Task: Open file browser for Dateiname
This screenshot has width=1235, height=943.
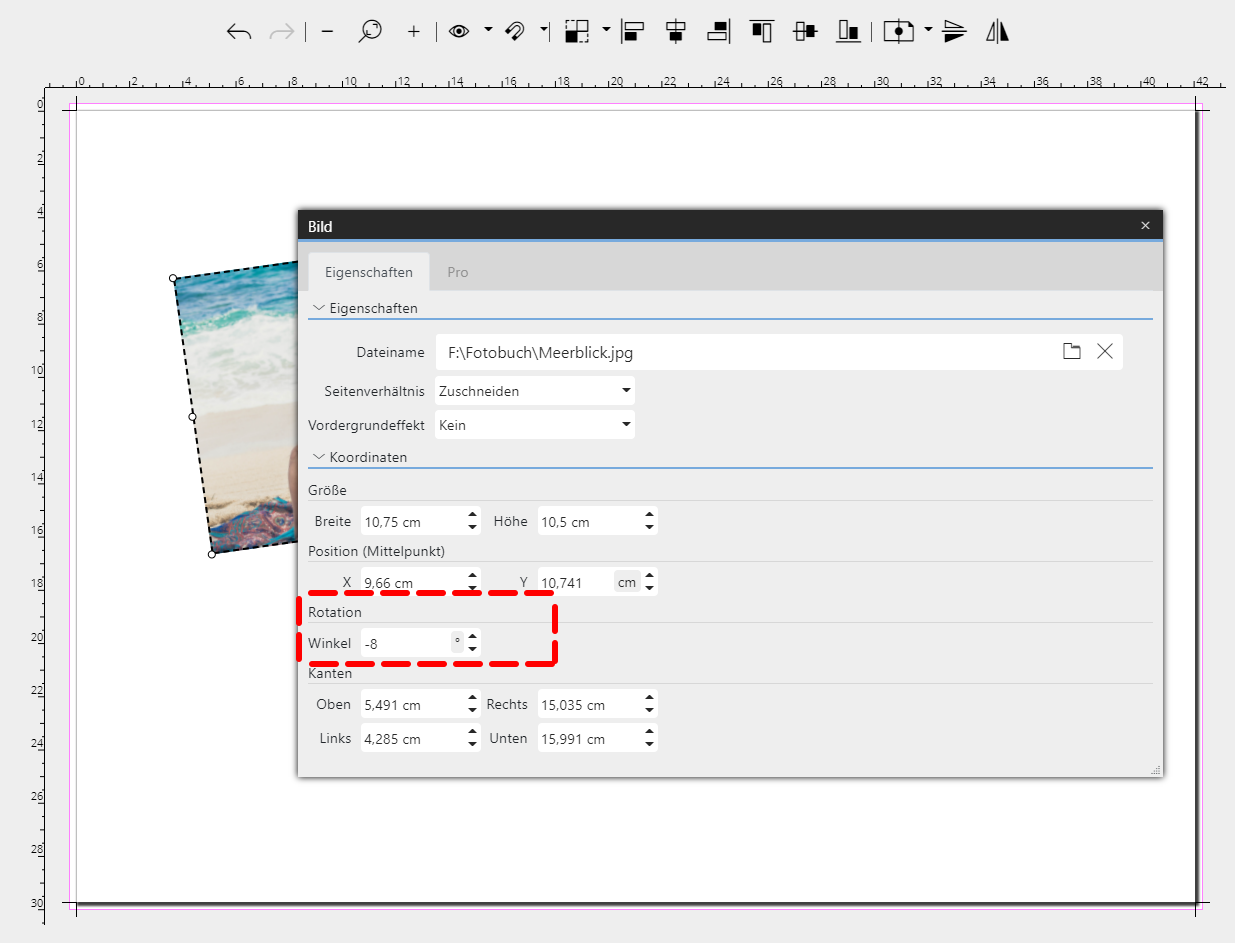Action: tap(1071, 351)
